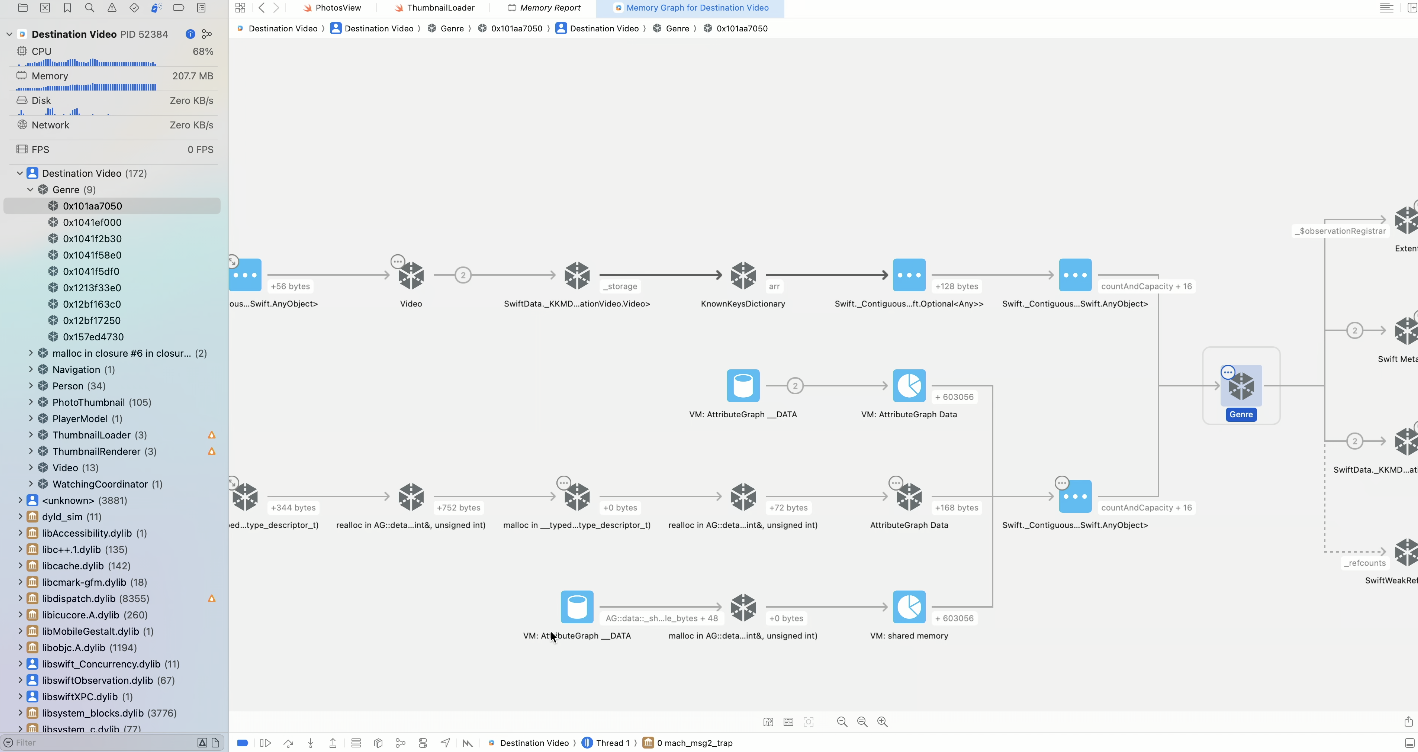Expand the Navigation (1) group
The width and height of the screenshot is (1418, 752).
[31, 369]
